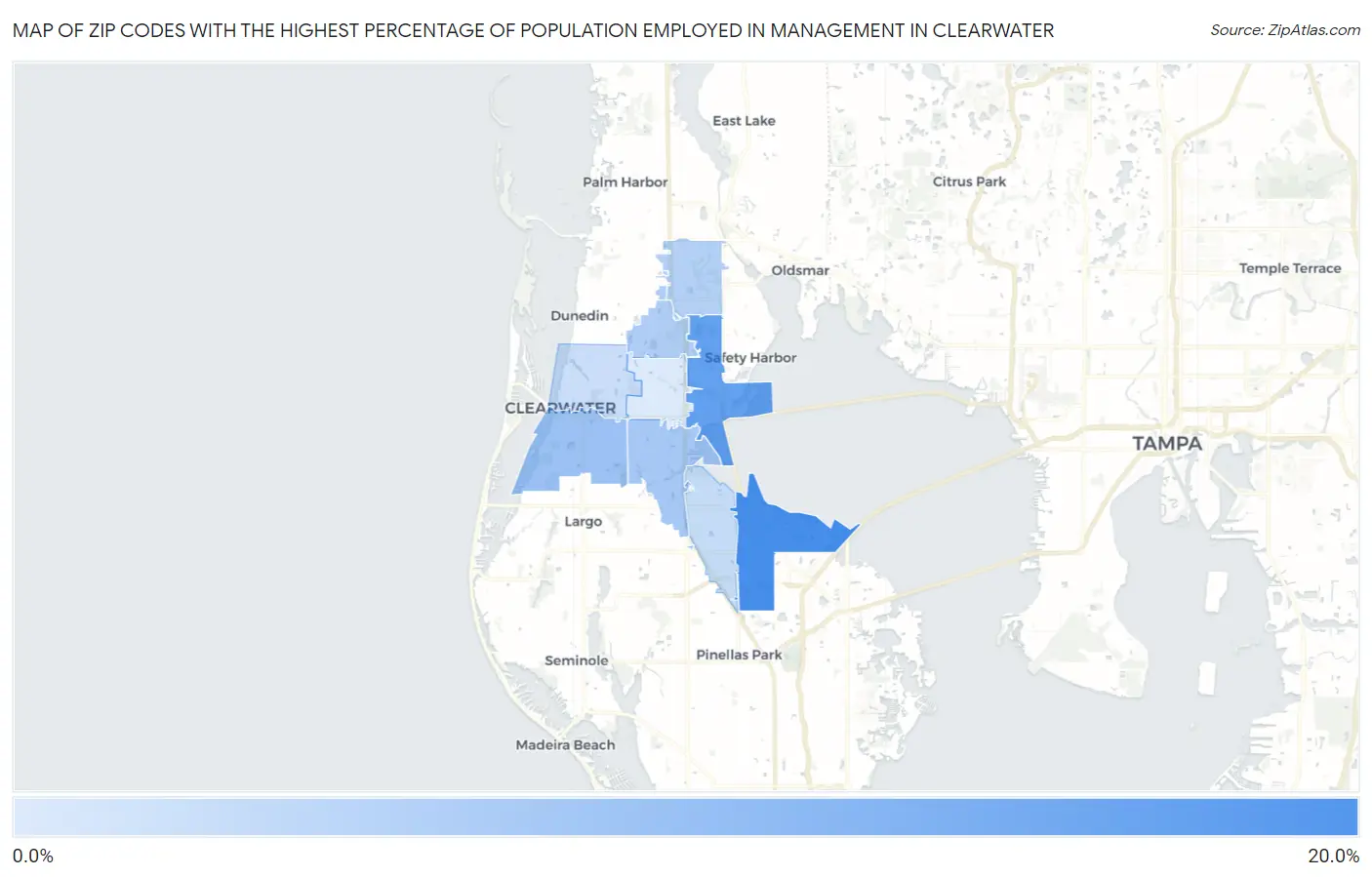Select the Seminole map label
Image resolution: width=1372 pixels, height=877 pixels.
577,660
